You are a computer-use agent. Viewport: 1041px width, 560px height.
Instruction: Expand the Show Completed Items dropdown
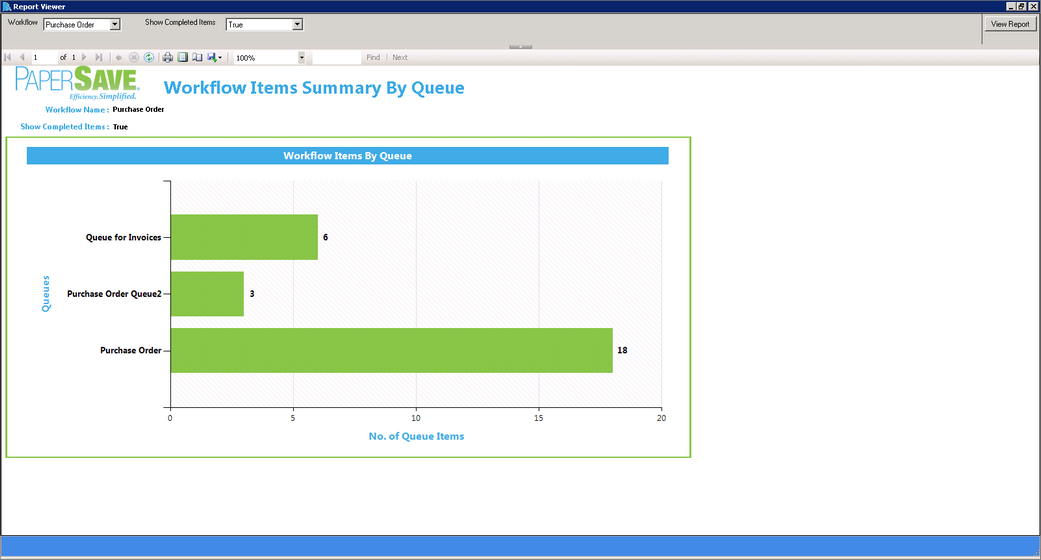coord(297,25)
